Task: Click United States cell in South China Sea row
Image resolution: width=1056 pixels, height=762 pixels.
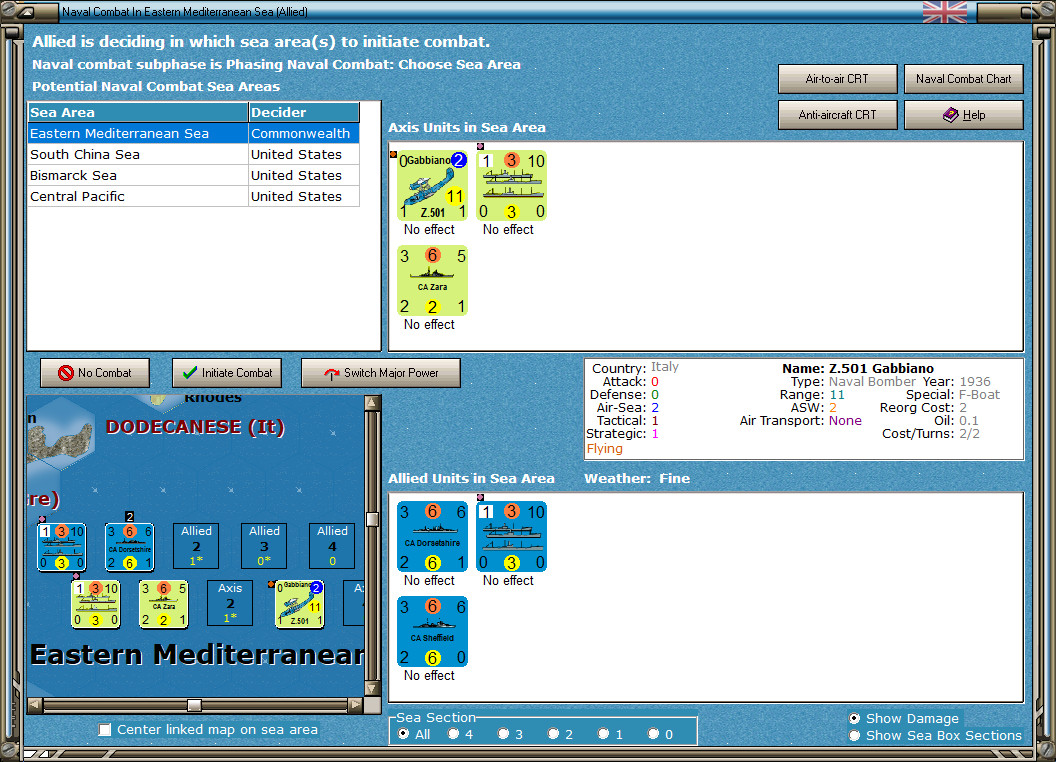Action: point(304,154)
